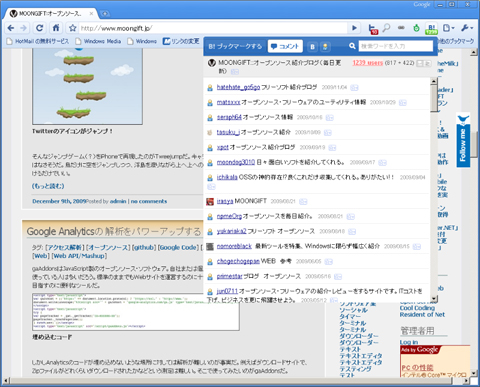480x387 pixels.
Task: Open user moondog3010 profile link
Action: (236, 162)
